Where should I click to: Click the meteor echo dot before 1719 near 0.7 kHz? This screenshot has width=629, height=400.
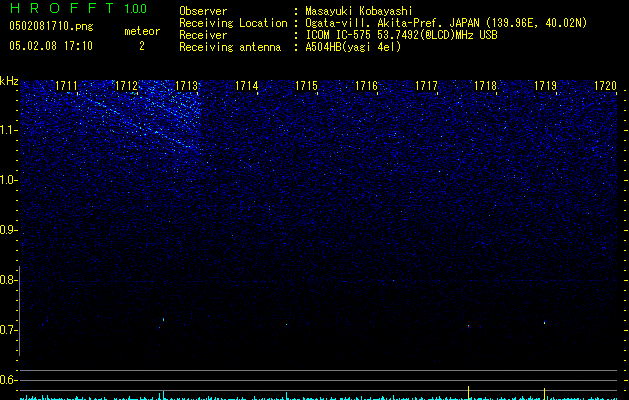coord(544,322)
